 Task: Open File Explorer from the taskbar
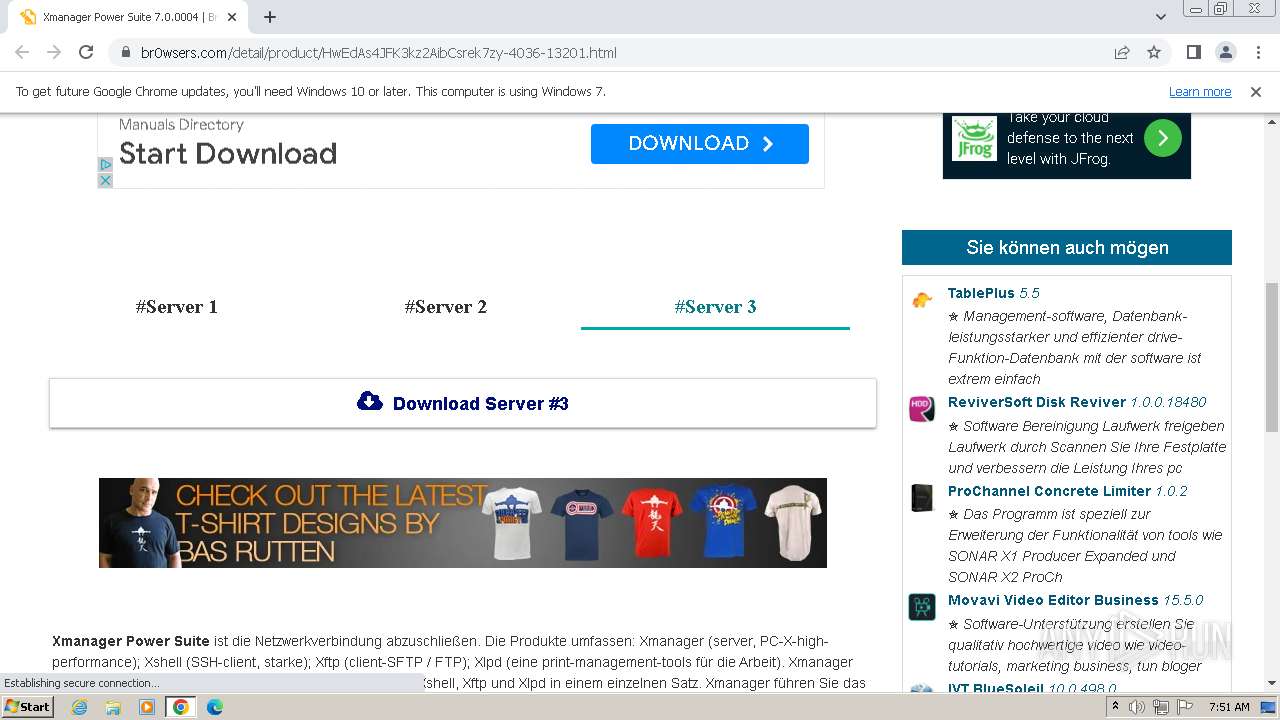pos(113,707)
